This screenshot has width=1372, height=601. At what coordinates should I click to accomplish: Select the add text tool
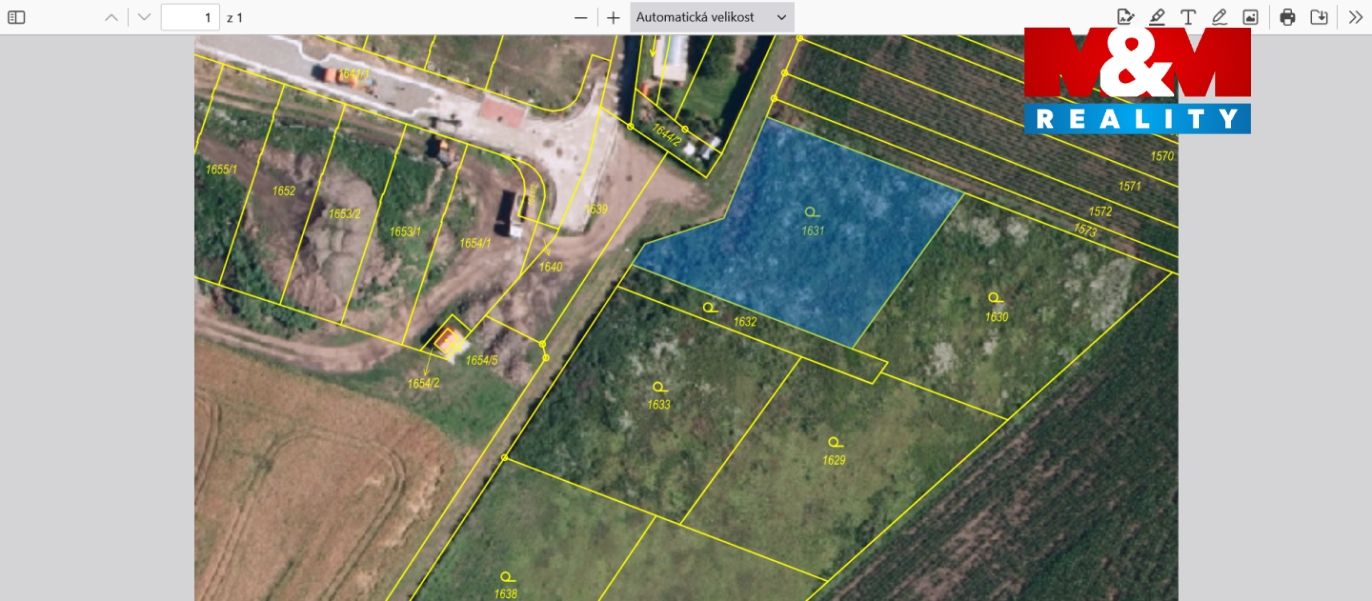[x=1188, y=17]
